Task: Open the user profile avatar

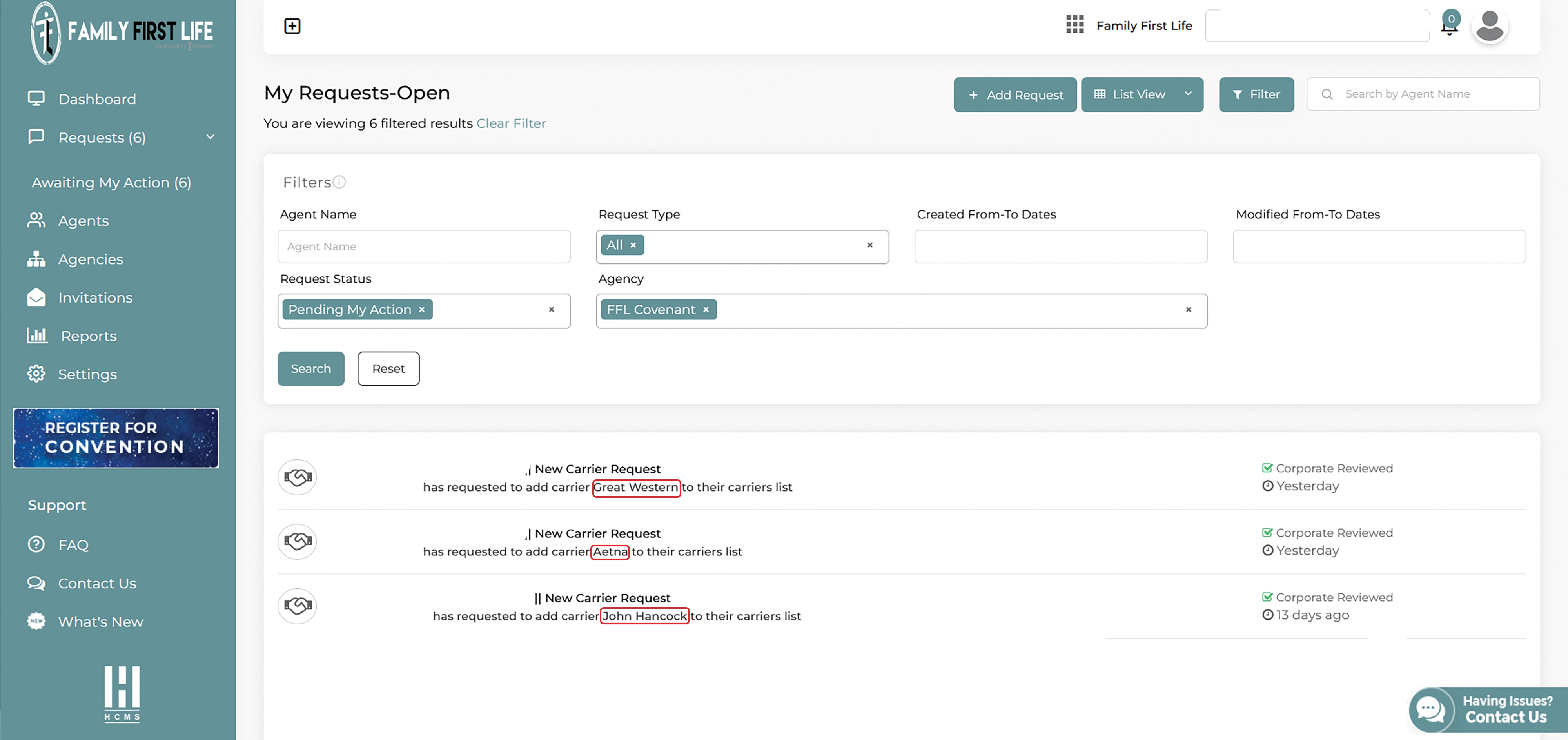Action: pos(1490,26)
